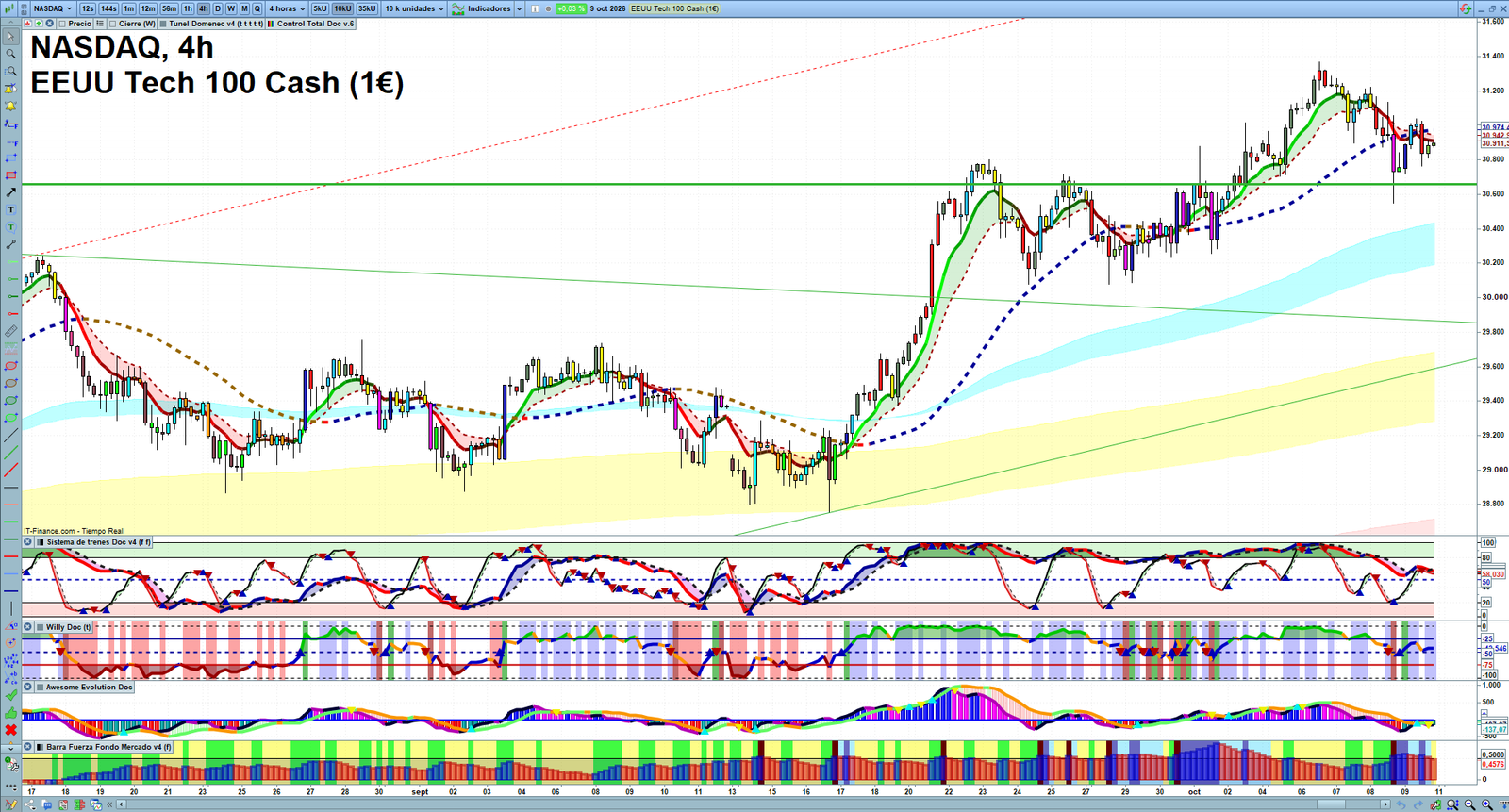
Task: Toggle the D daily timeframe button
Action: pos(218,8)
